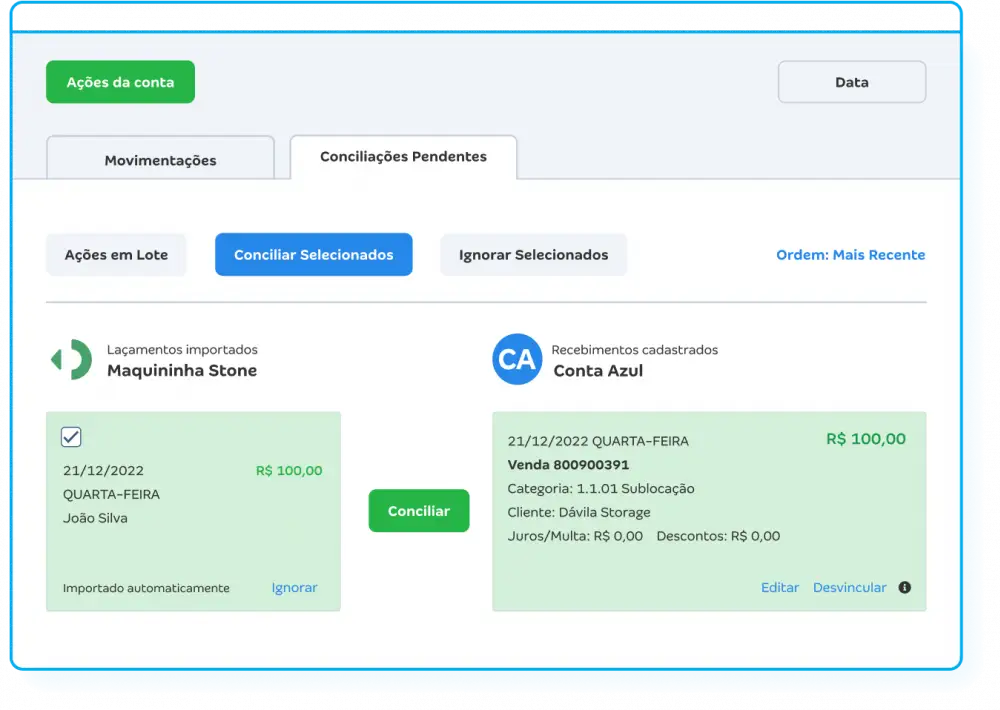Change the Ordem: Mais Recente sorting

[x=850, y=255]
